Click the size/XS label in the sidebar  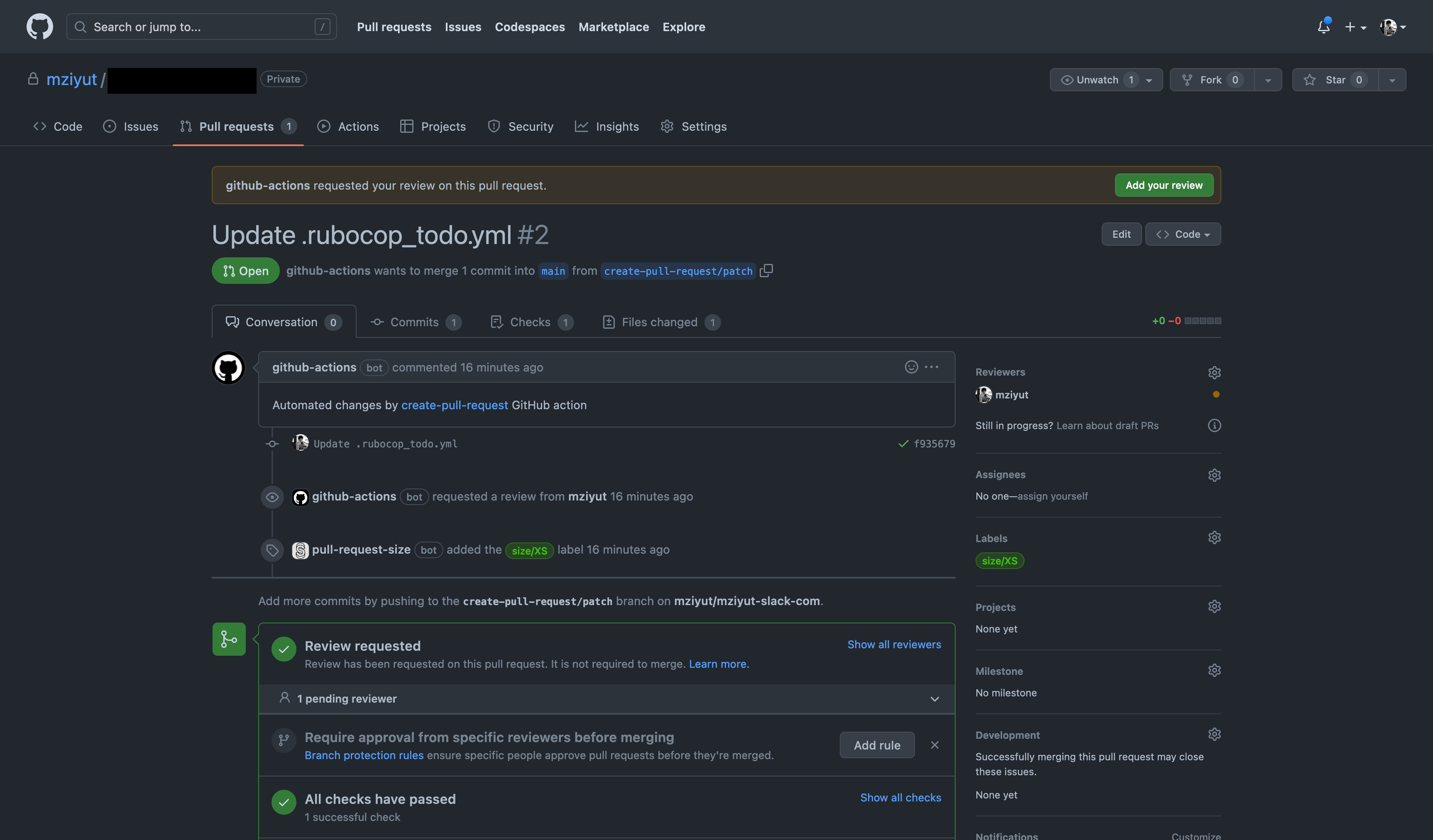coord(1000,561)
